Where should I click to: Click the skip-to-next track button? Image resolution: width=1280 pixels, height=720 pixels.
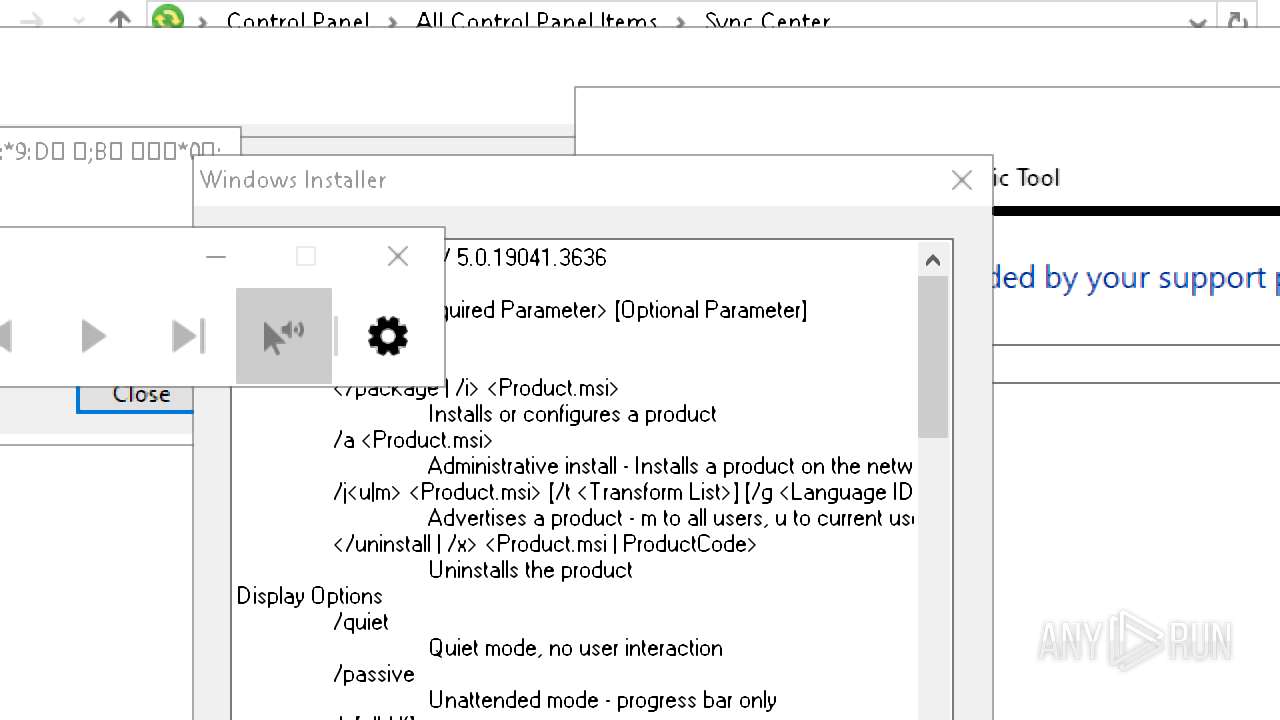point(188,336)
